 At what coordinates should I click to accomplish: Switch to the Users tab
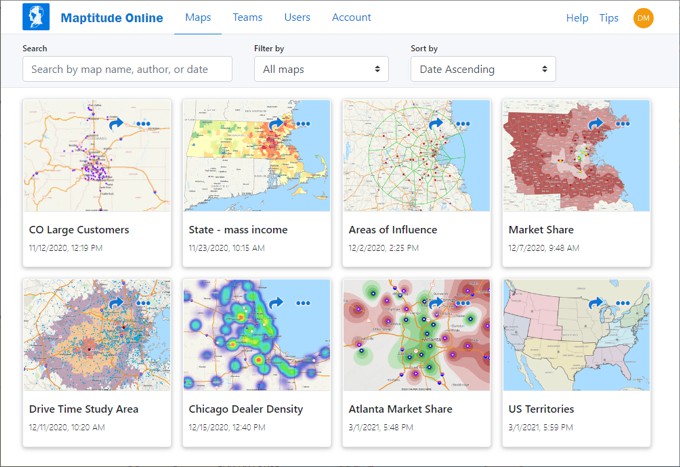[297, 17]
